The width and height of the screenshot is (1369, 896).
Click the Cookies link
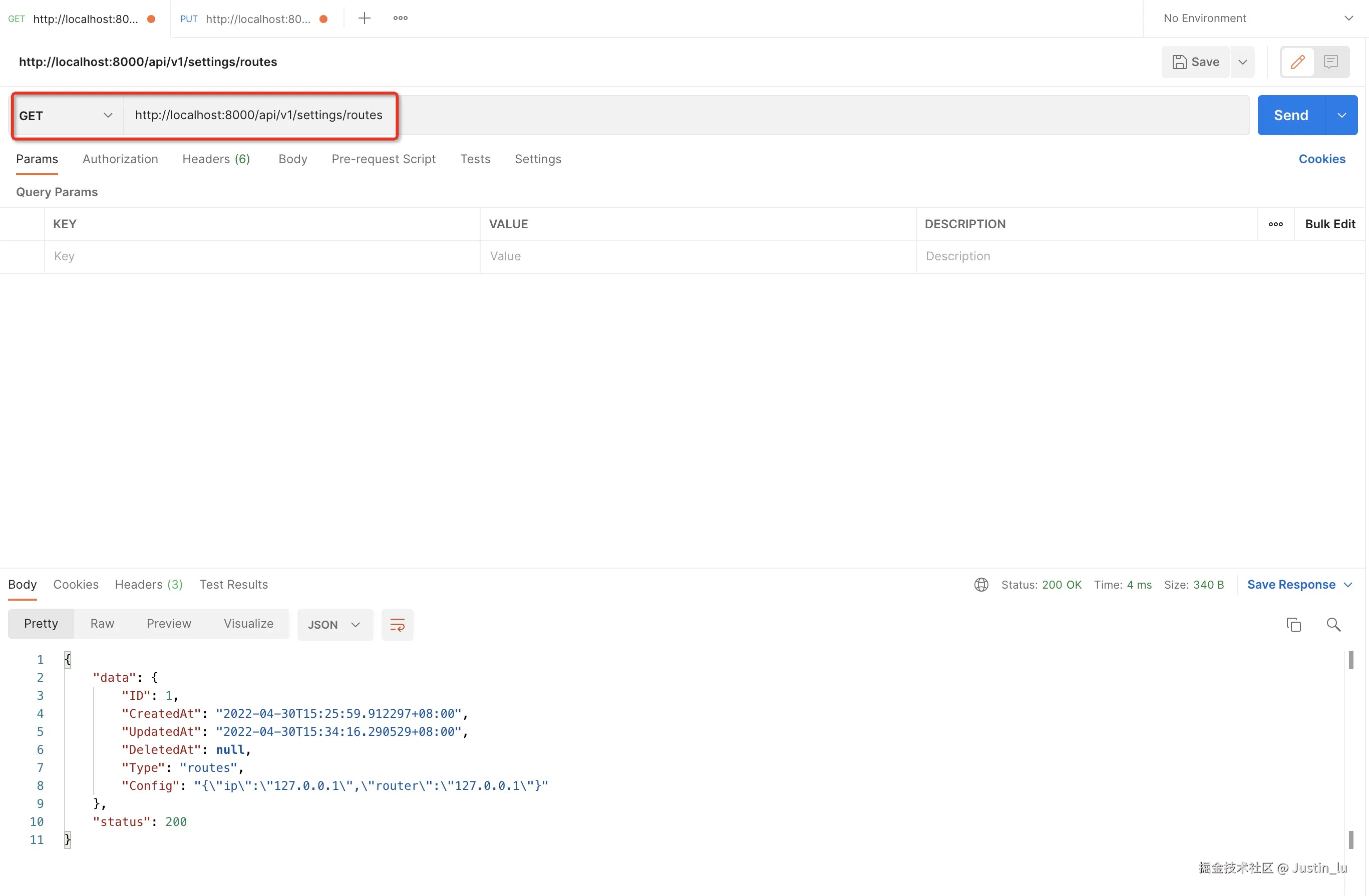click(1321, 159)
